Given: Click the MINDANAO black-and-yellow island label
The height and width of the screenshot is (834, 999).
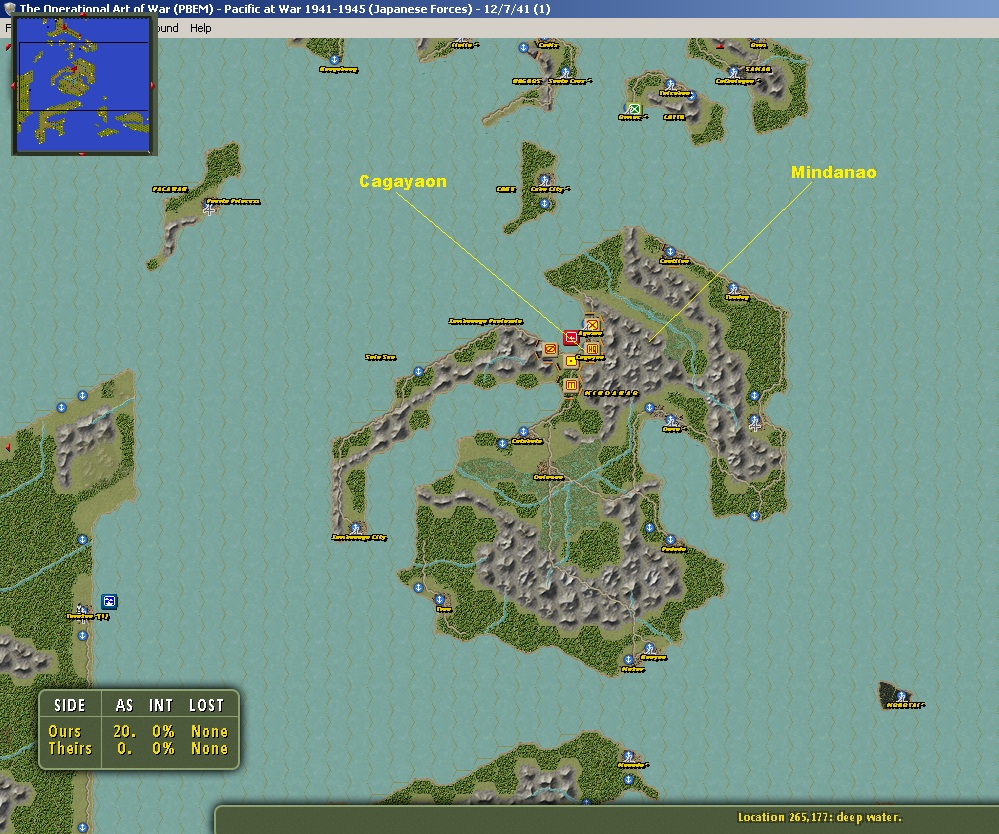Looking at the screenshot, I should point(612,393).
